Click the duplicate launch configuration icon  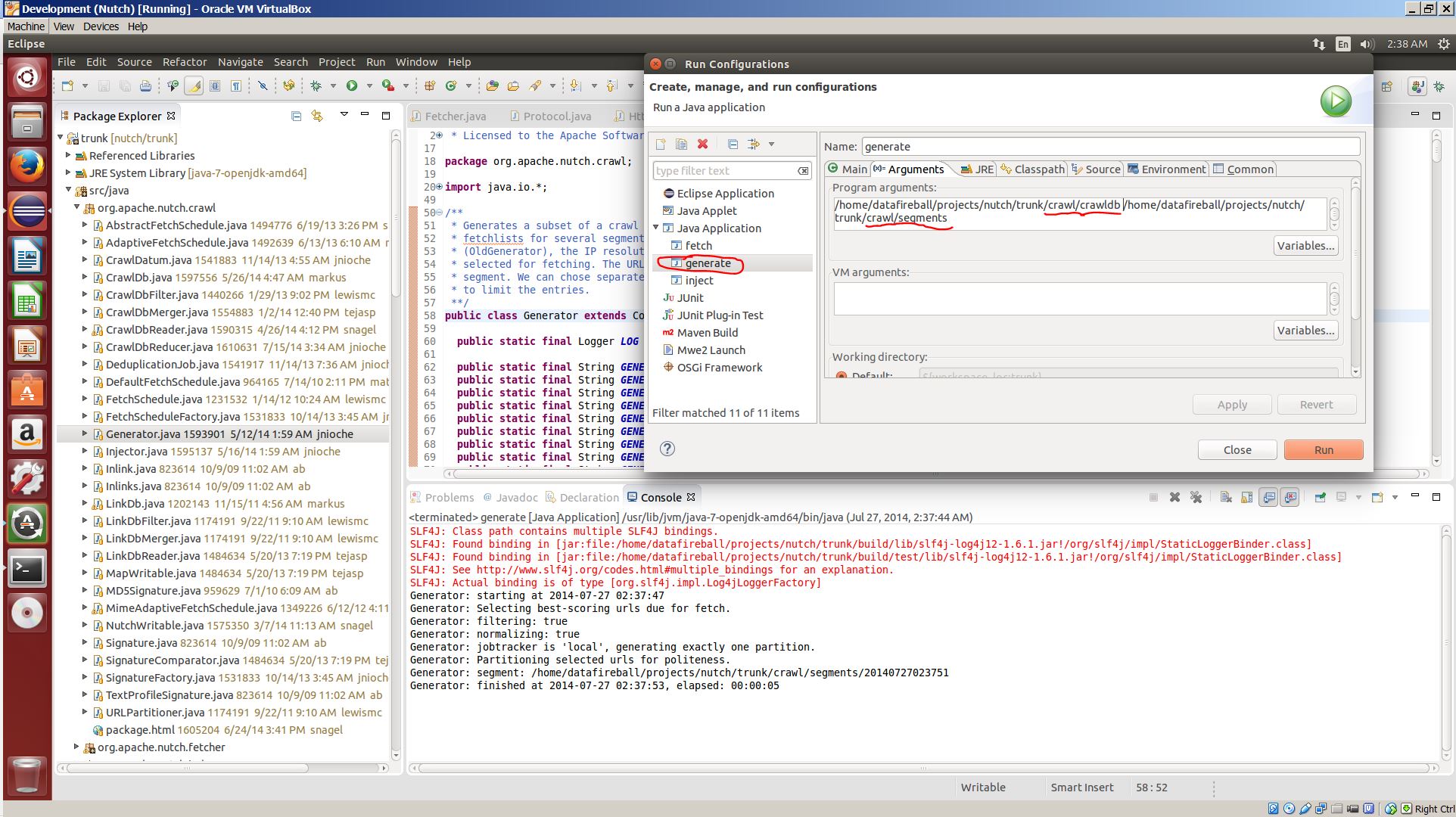pos(681,144)
